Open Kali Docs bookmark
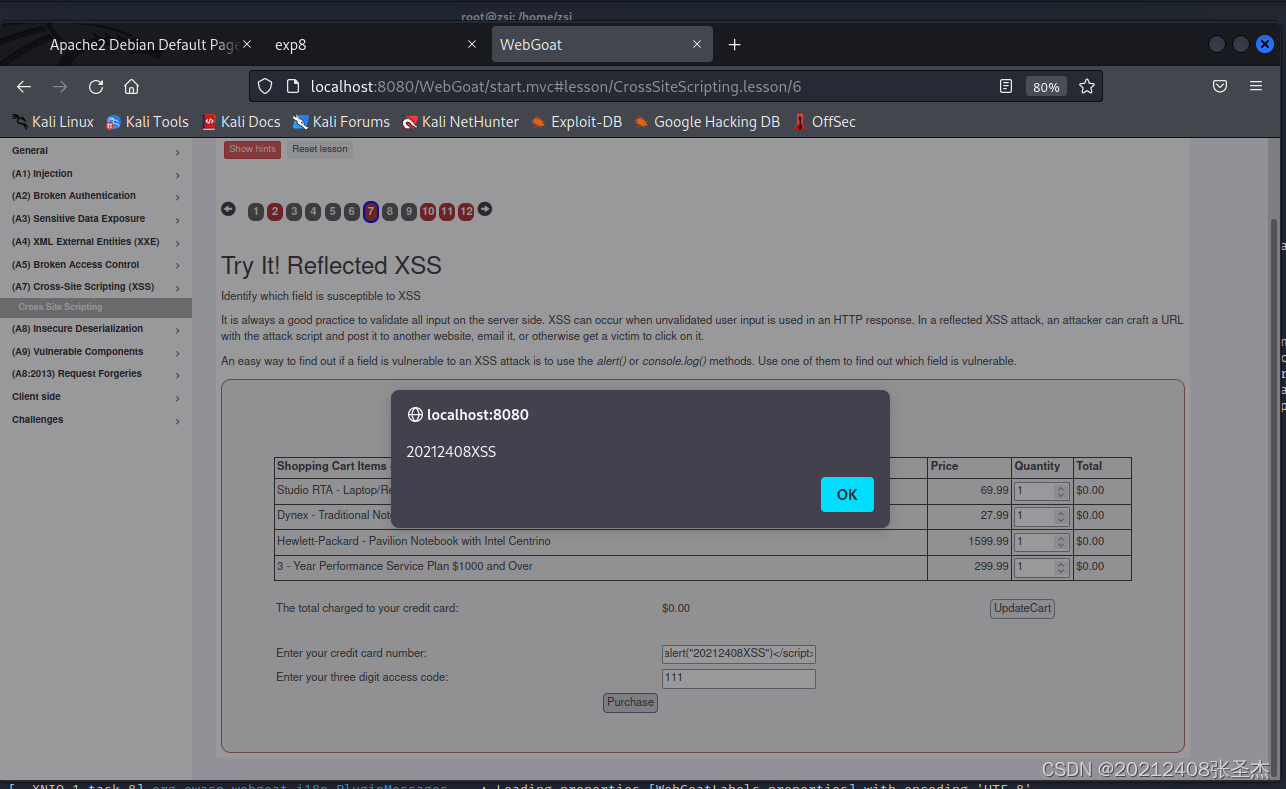 (241, 122)
